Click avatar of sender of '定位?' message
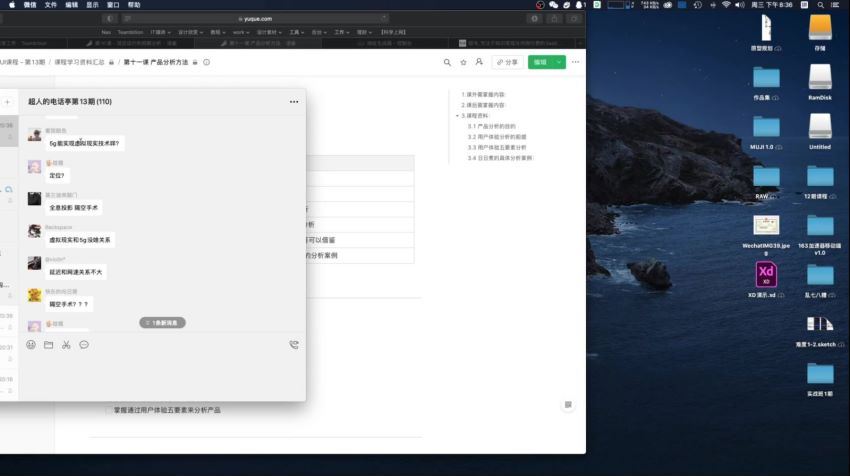Viewport: 850px width, 476px height. 34,166
